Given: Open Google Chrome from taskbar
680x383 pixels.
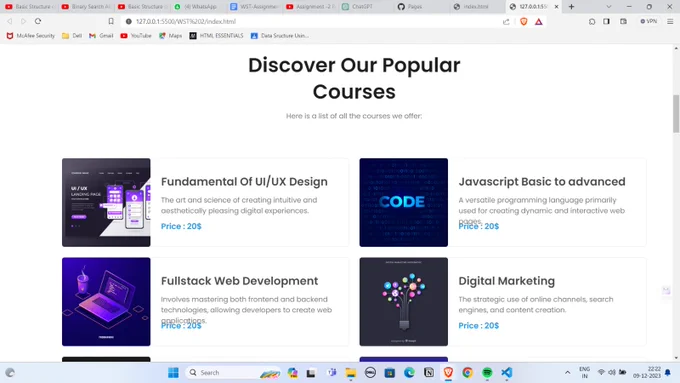Looking at the screenshot, I should pyautogui.click(x=468, y=373).
